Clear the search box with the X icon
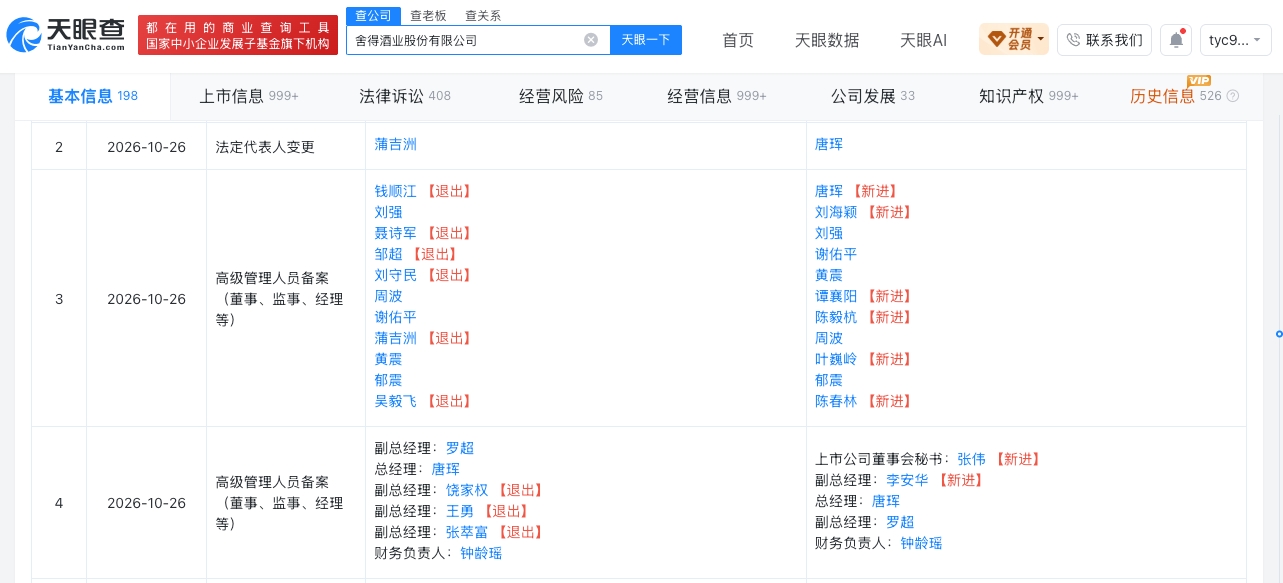This screenshot has height=583, width=1283. [591, 40]
